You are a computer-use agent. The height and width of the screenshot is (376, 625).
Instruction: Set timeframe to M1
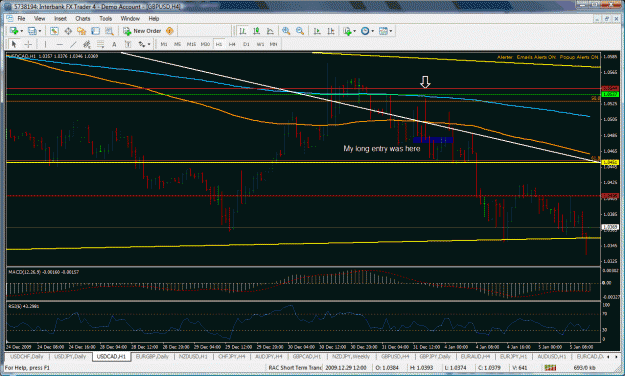click(164, 44)
